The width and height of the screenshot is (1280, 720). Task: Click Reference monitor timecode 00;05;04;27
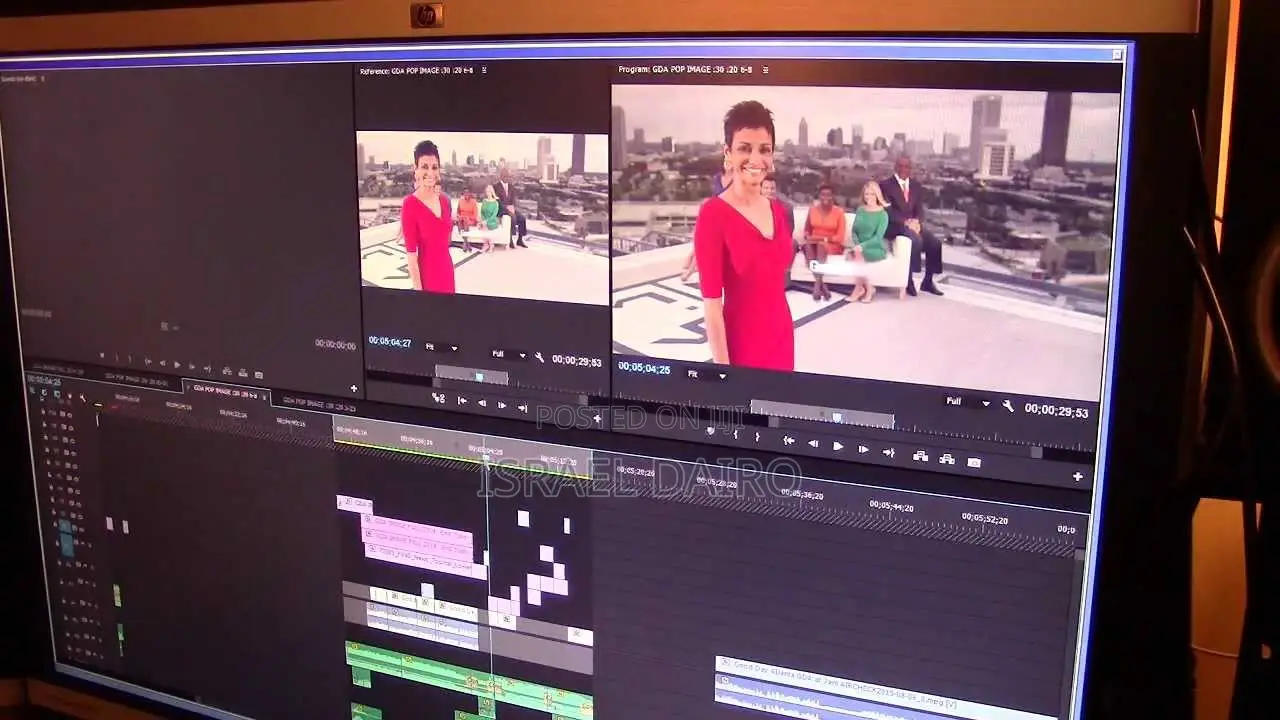390,341
